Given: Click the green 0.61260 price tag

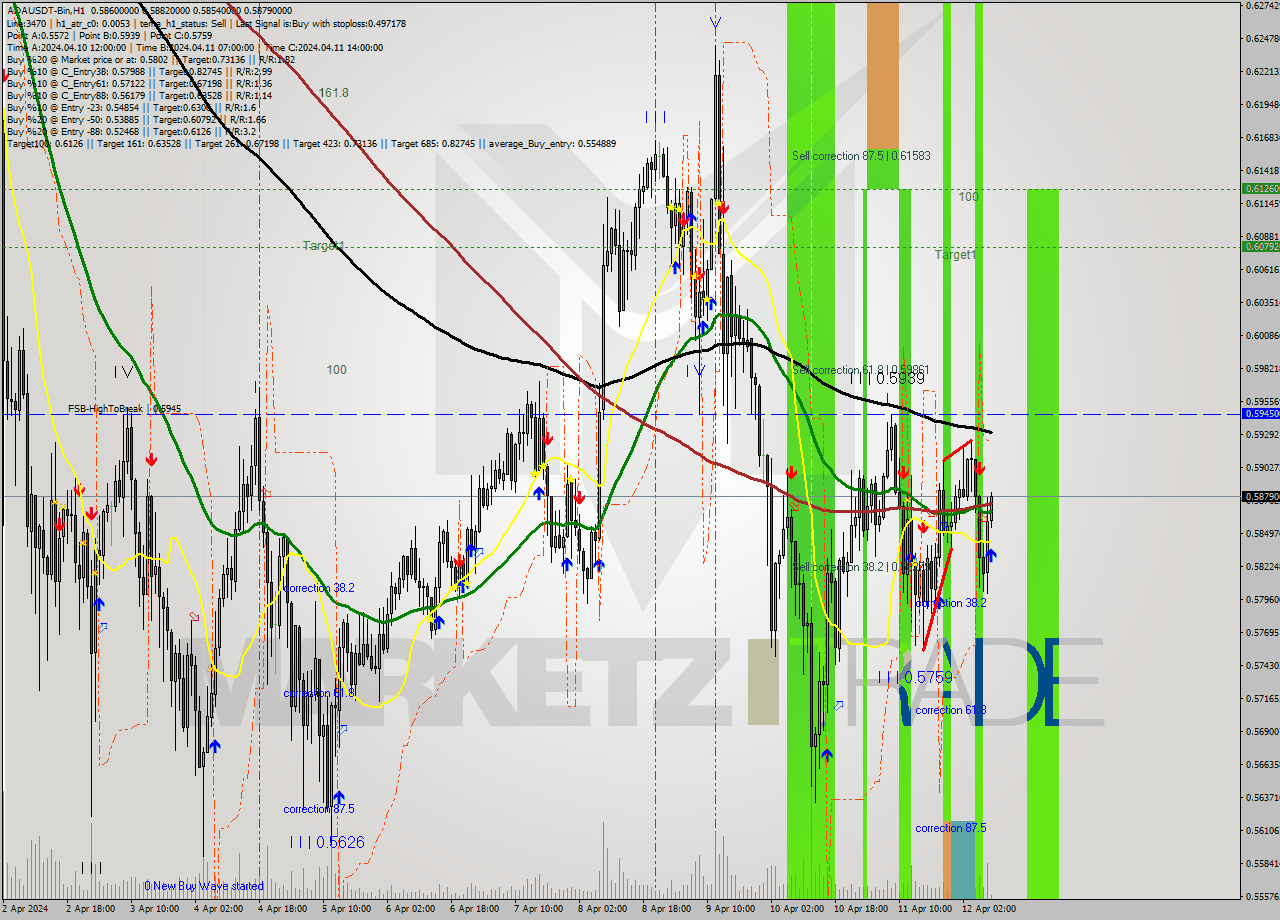Looking at the screenshot, I should pyautogui.click(x=1260, y=188).
